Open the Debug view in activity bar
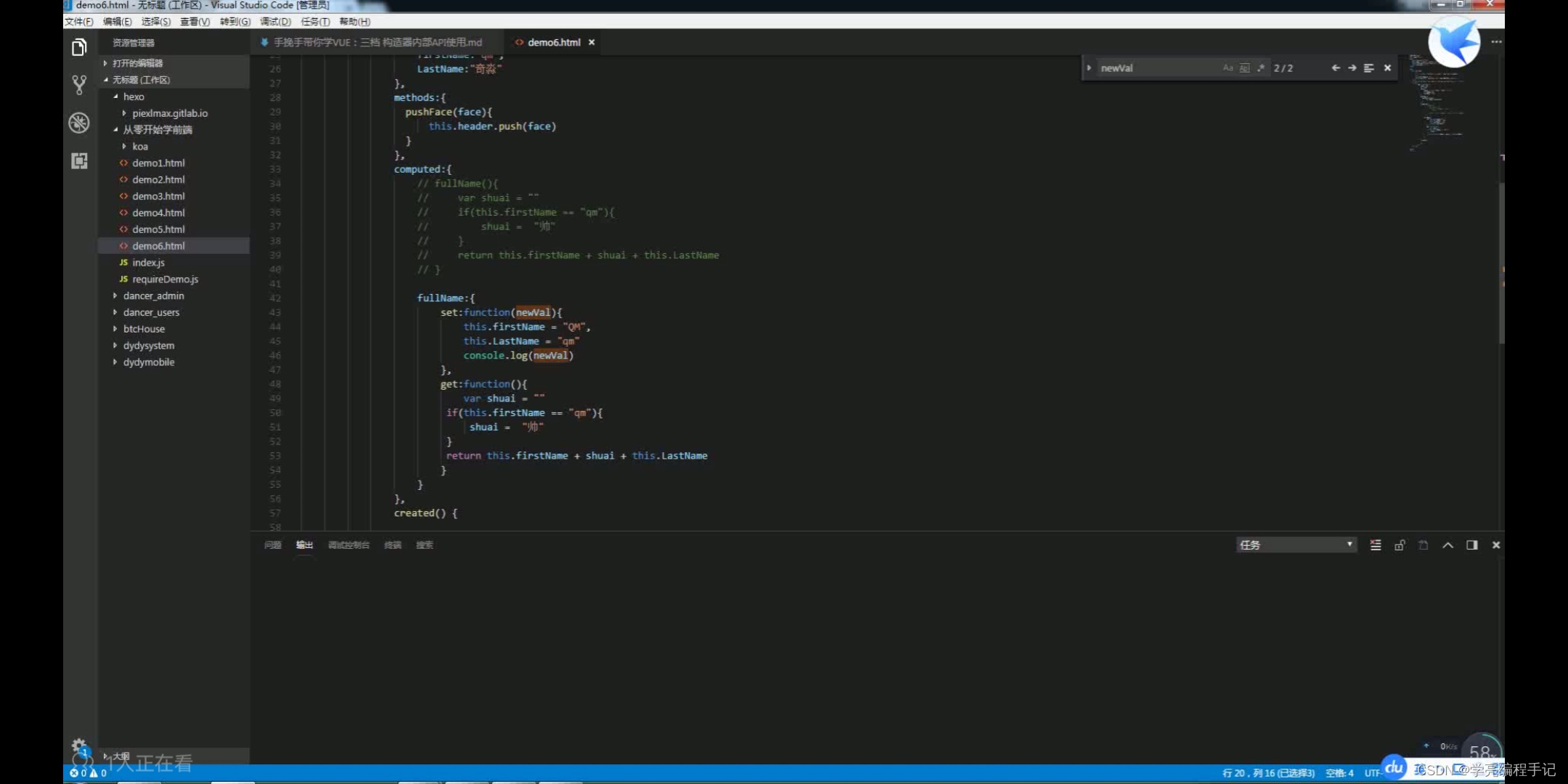 pyautogui.click(x=79, y=123)
